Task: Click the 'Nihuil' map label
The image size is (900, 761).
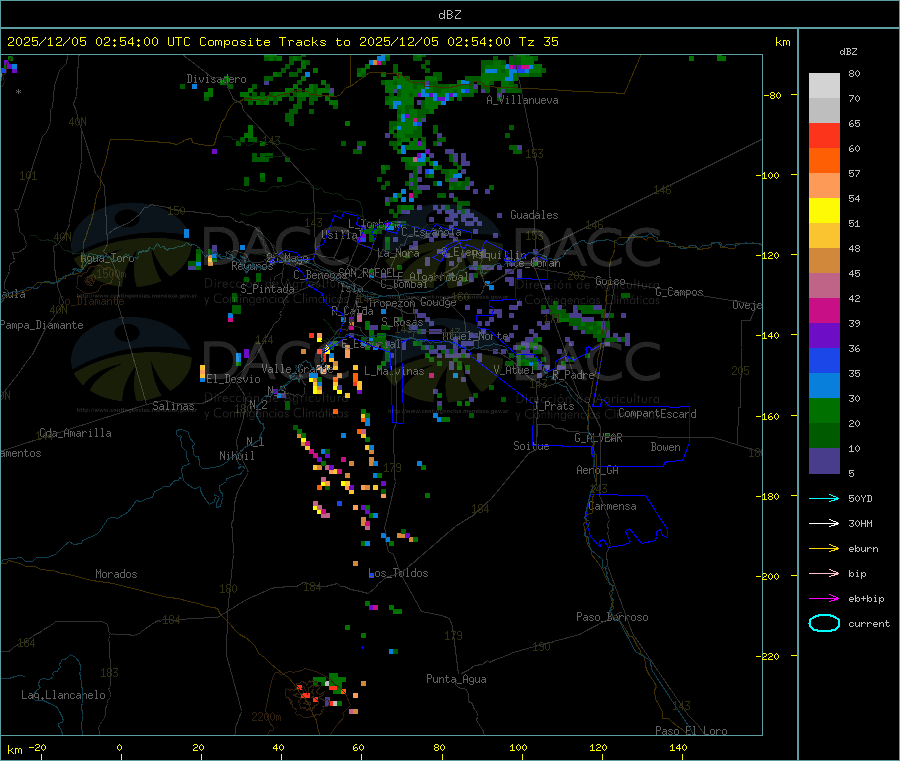Action: click(x=236, y=456)
